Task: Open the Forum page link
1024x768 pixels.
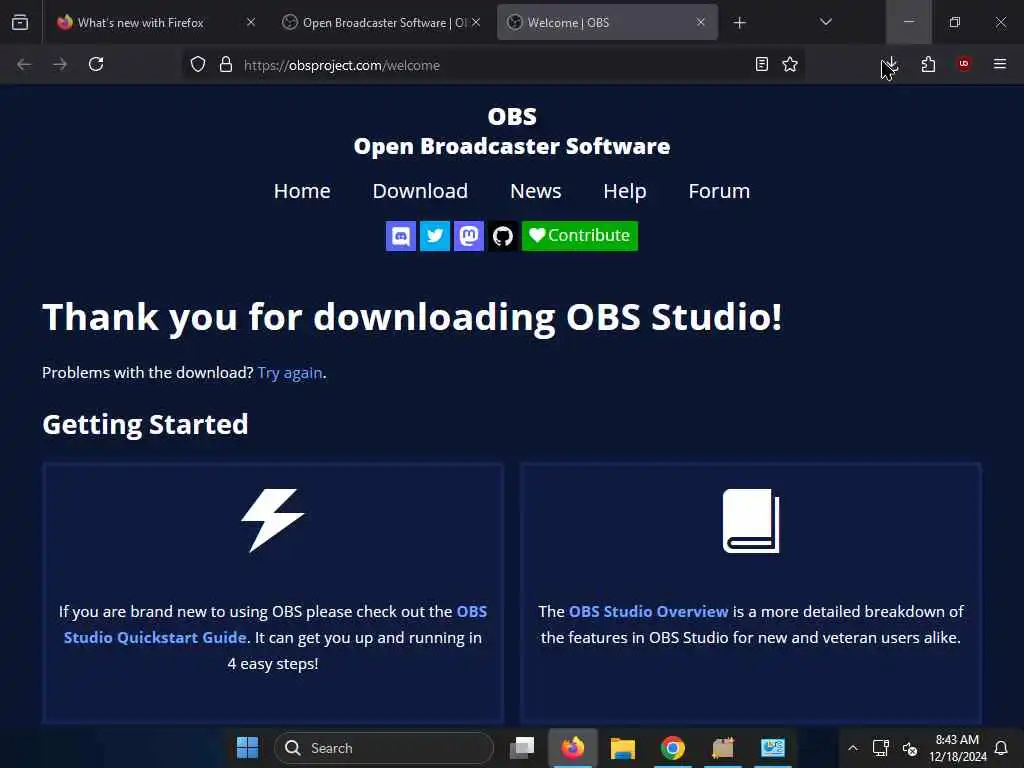Action: pyautogui.click(x=719, y=191)
